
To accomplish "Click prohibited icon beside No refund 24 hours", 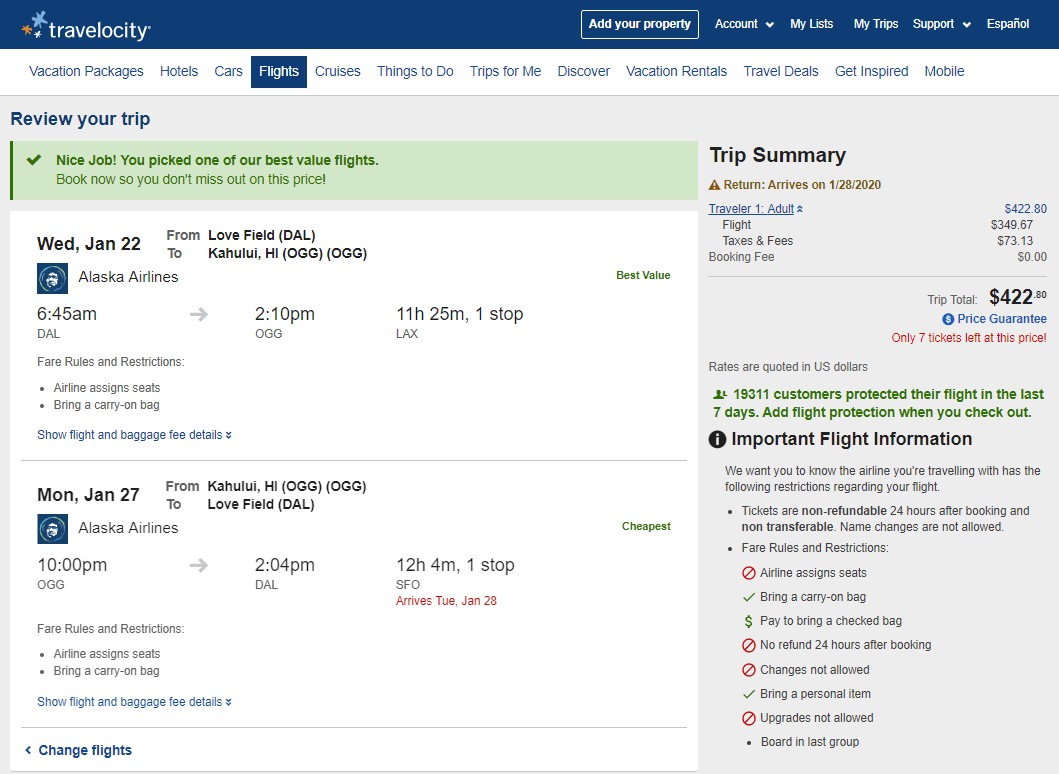I will point(748,645).
